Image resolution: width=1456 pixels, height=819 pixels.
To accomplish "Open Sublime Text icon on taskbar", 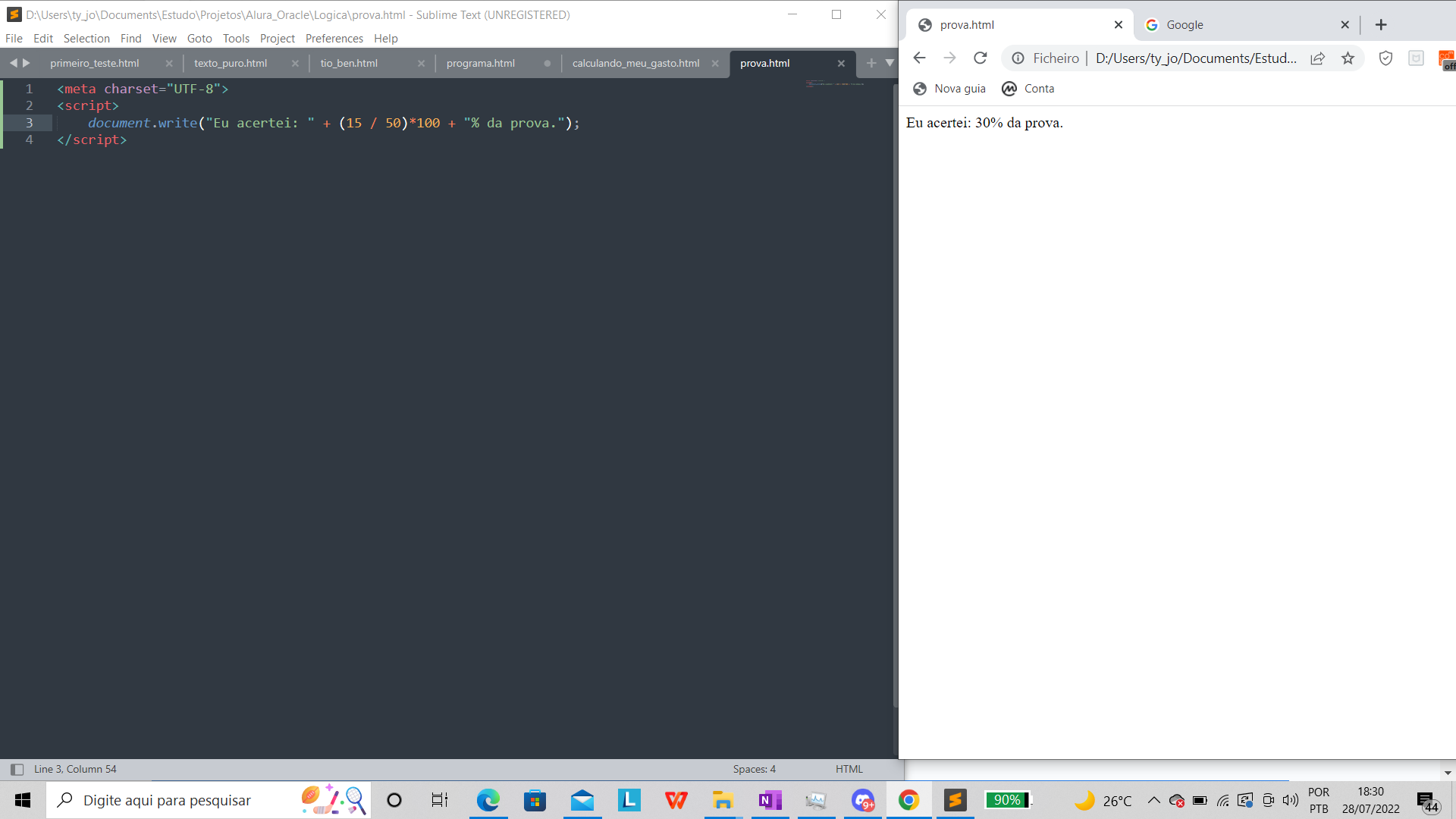I will pos(955,800).
